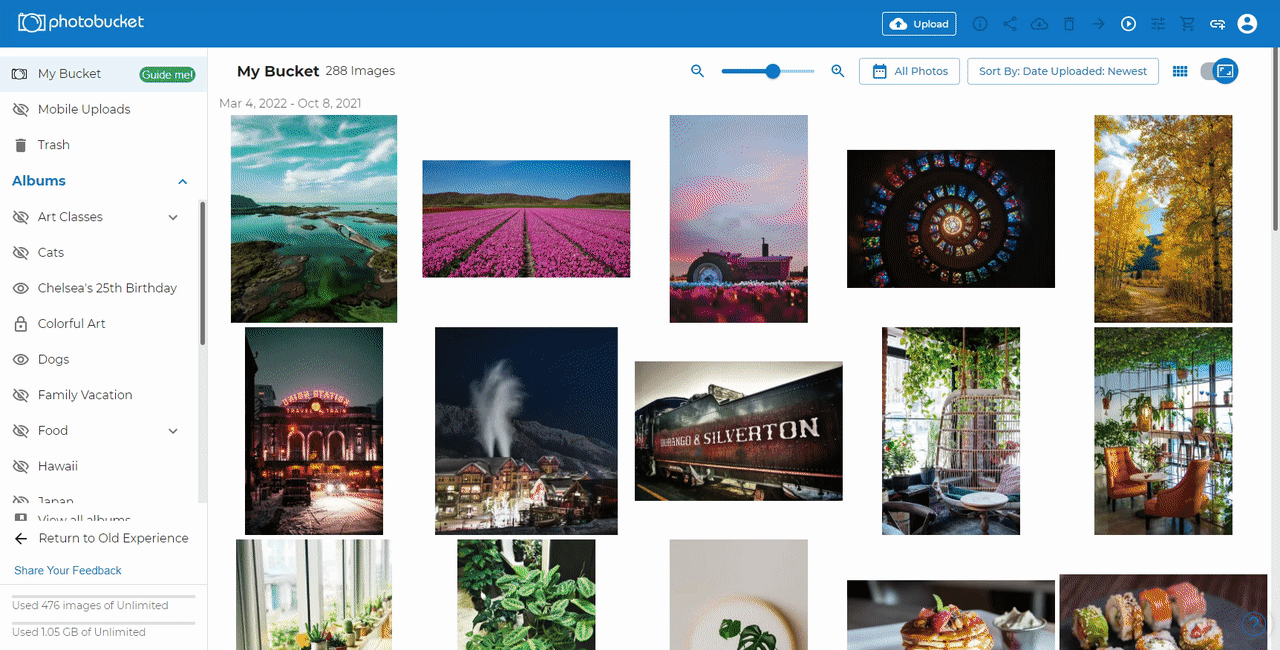The width and height of the screenshot is (1280, 650).
Task: Toggle visibility eye for Art Classes
Action: [x=20, y=217]
